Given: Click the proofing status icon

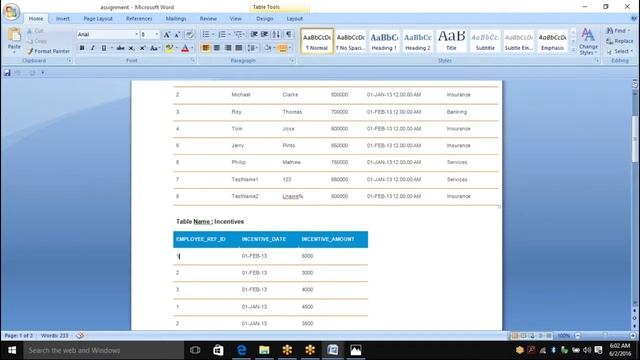Looking at the screenshot, I should click(x=80, y=336).
